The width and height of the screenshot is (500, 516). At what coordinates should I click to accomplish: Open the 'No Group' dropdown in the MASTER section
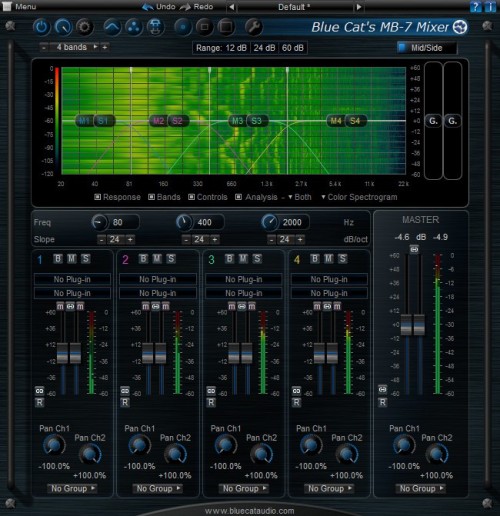tap(421, 488)
